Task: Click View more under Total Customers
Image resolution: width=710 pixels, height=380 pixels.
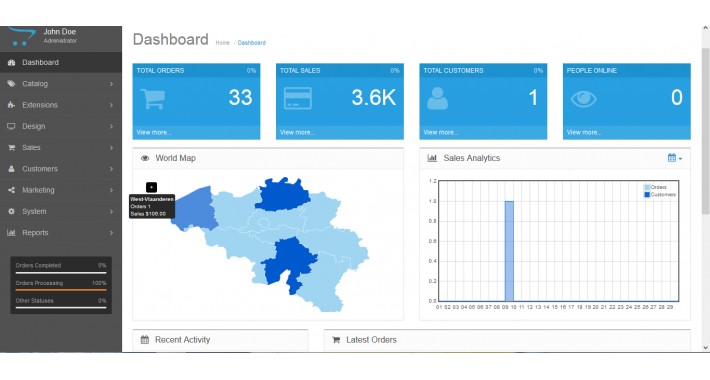Action: tap(441, 132)
